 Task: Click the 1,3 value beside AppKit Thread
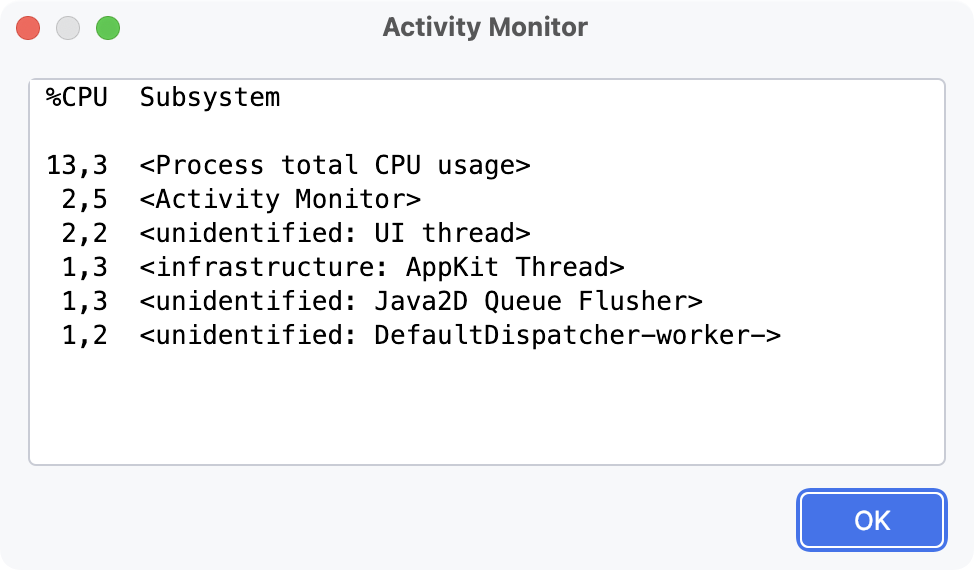click(85, 268)
